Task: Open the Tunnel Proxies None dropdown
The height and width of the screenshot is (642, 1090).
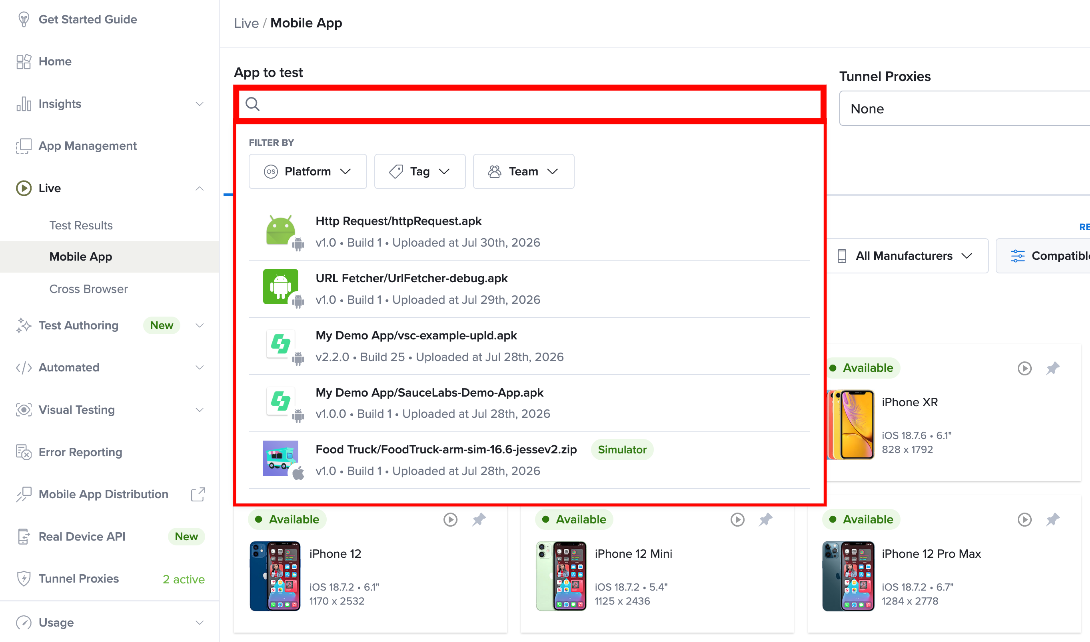Action: click(x=964, y=108)
